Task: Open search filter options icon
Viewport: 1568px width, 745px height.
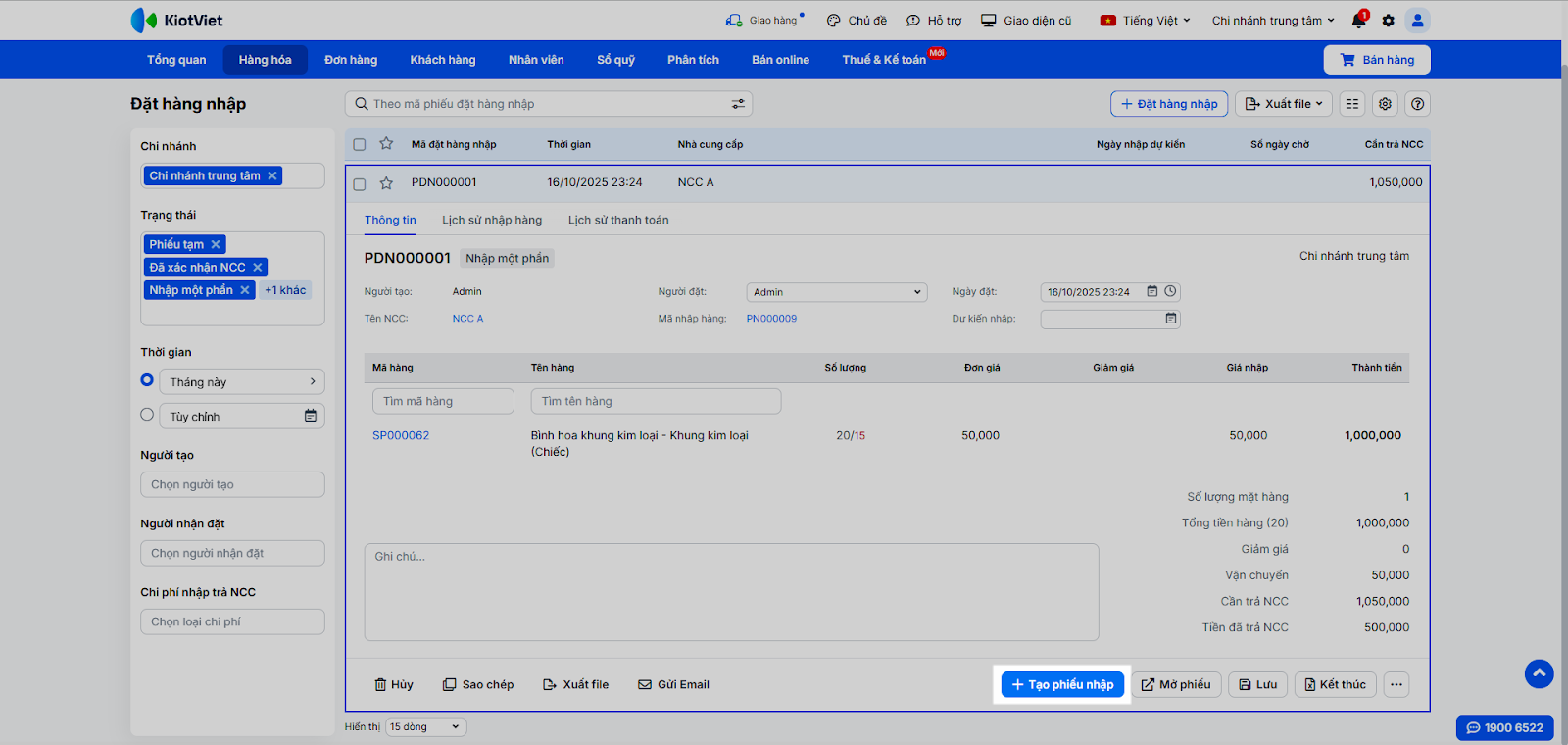Action: pos(738,104)
